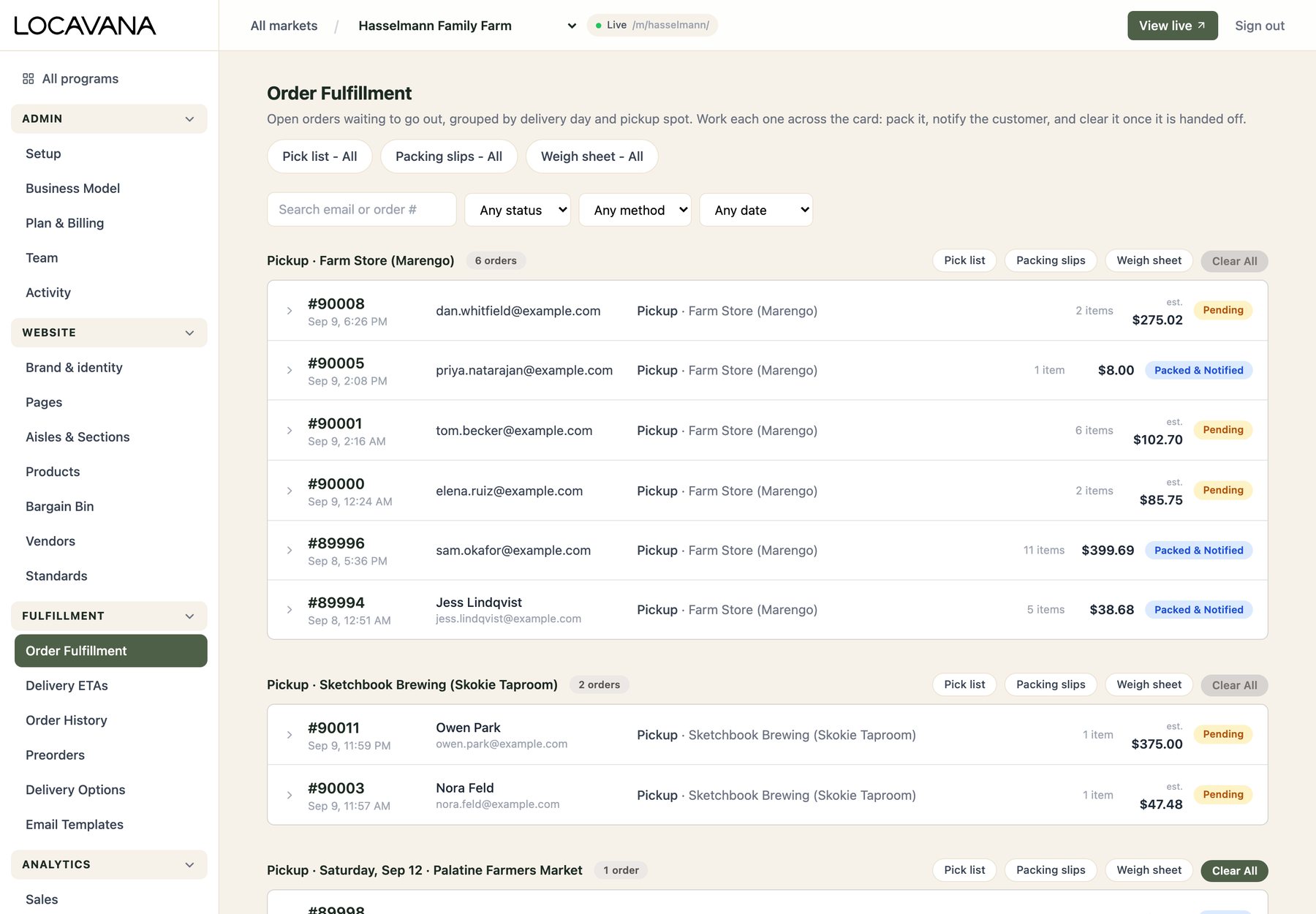Open Products in sidebar
Viewport: 1316px width, 914px height.
[x=53, y=472]
